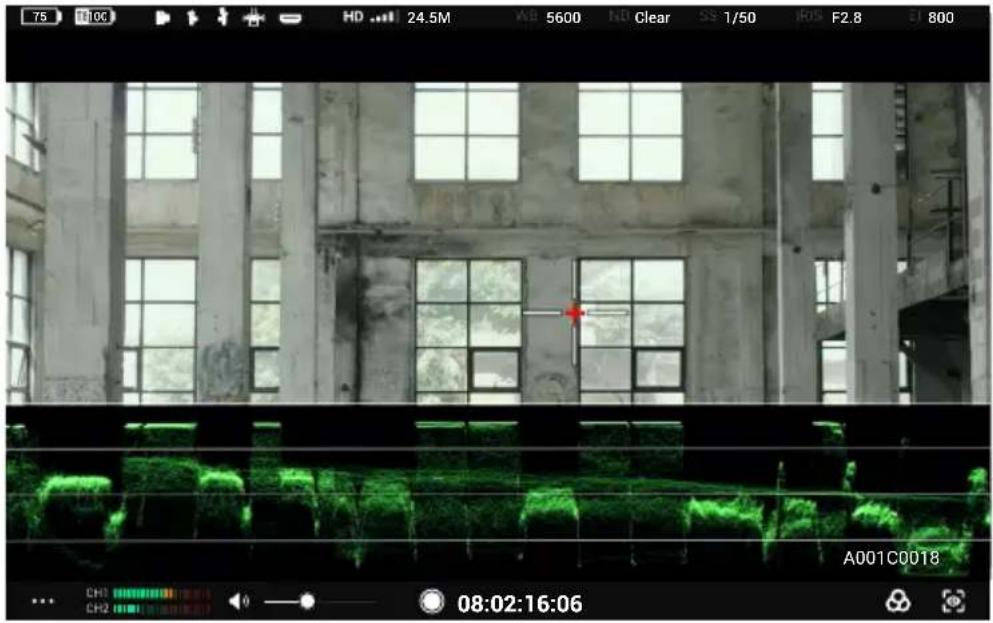The width and height of the screenshot is (993, 623).
Task: Tap the CH1 audio level meter
Action: [148, 593]
